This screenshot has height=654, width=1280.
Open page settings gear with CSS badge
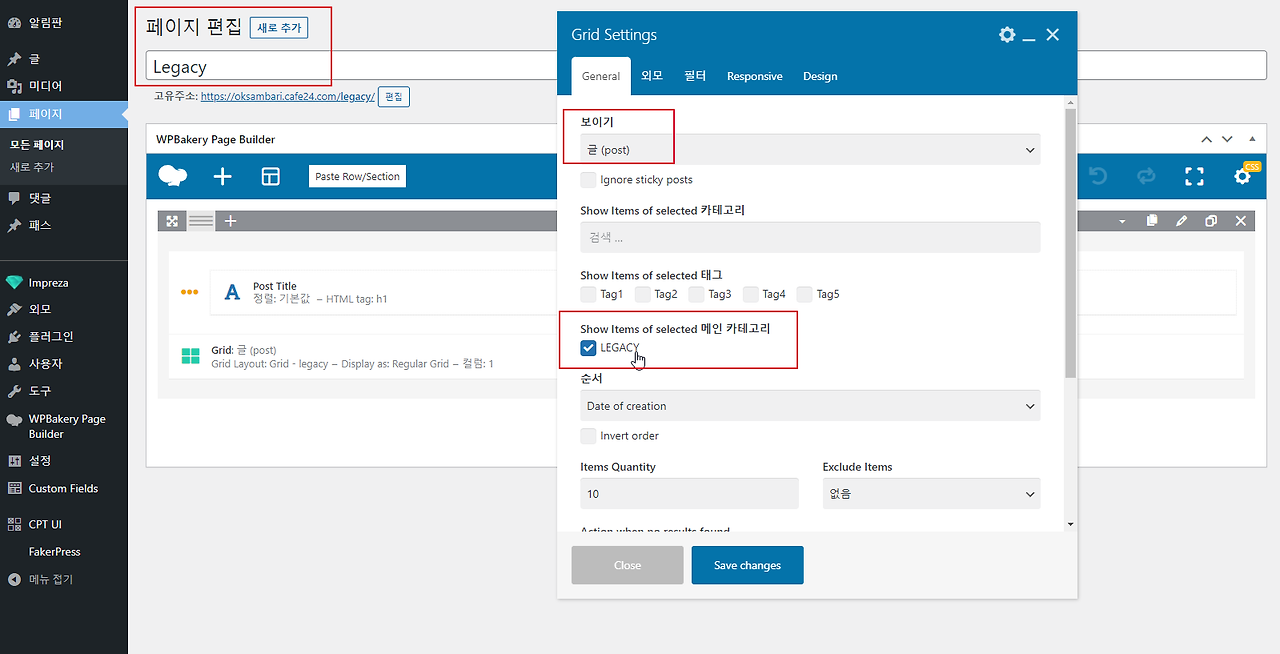point(1242,176)
